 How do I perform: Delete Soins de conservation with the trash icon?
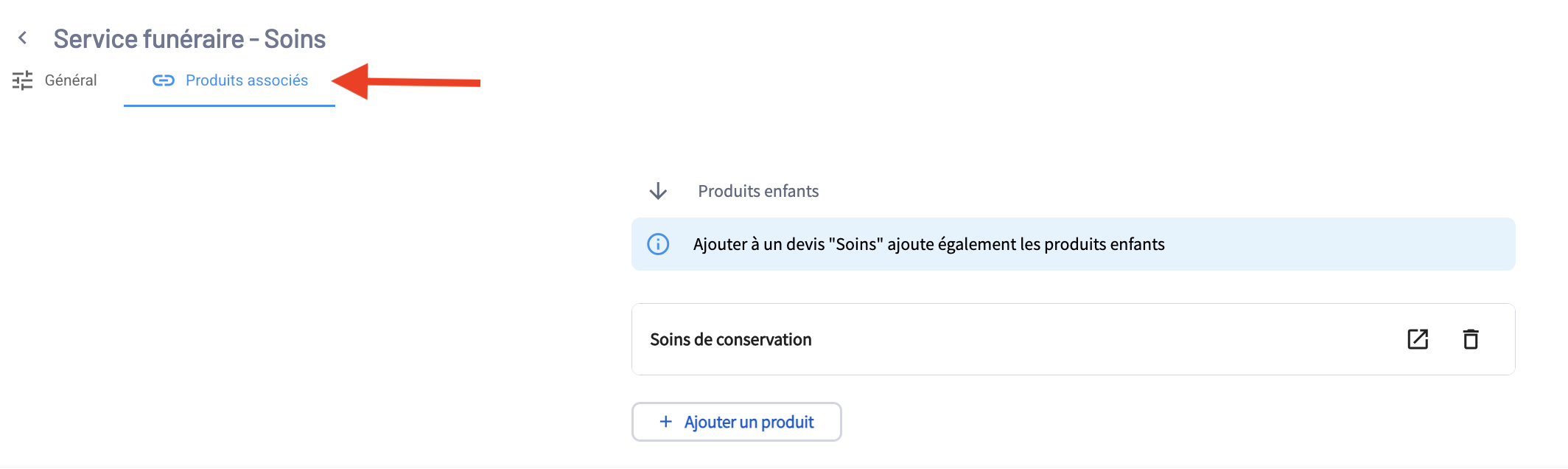pos(1471,339)
